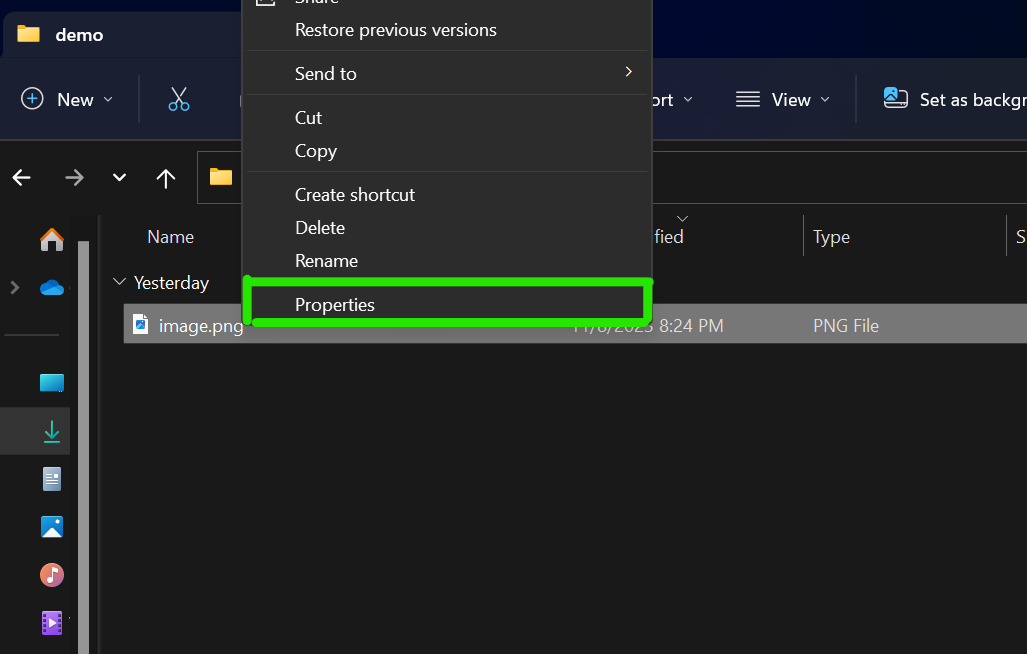
Task: Open the Videos folder in sidebar
Action: click(51, 622)
